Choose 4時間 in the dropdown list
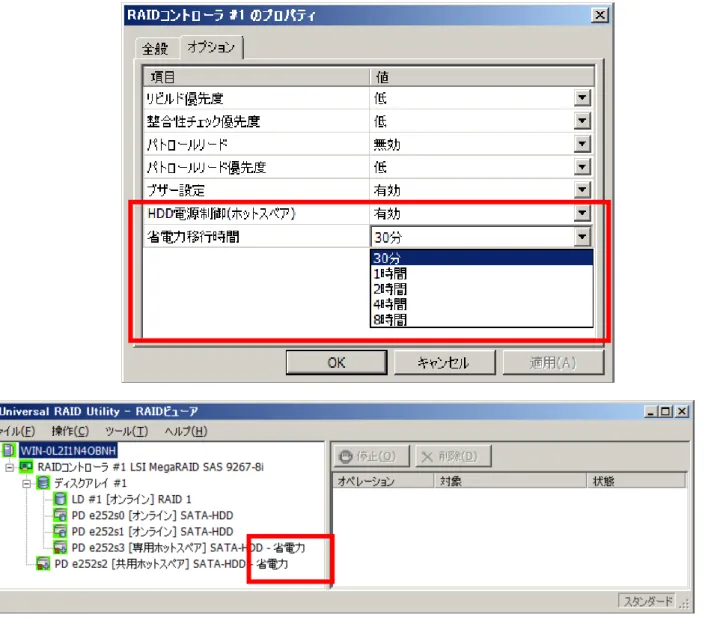The height and width of the screenshot is (618, 705). (x=481, y=304)
